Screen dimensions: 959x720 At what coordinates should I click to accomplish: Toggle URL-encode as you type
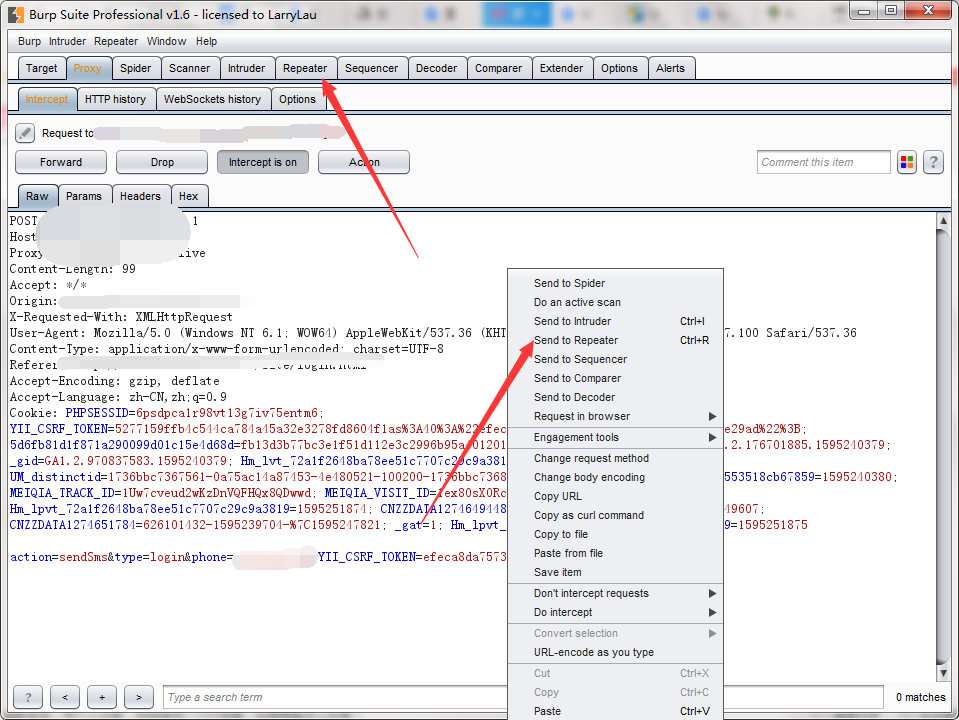[x=615, y=652]
